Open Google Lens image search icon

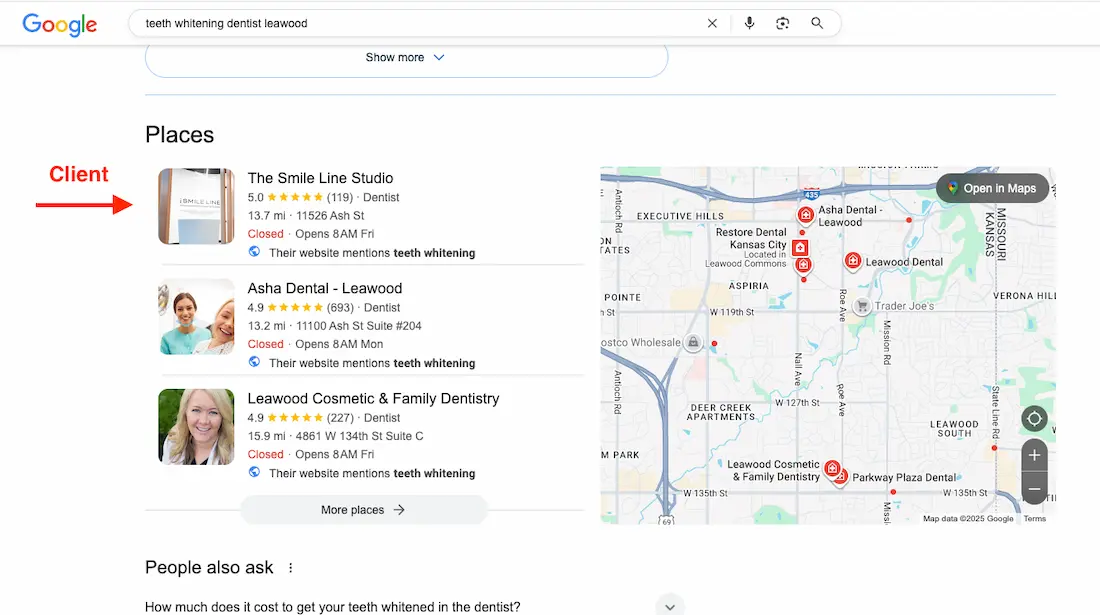coord(783,23)
